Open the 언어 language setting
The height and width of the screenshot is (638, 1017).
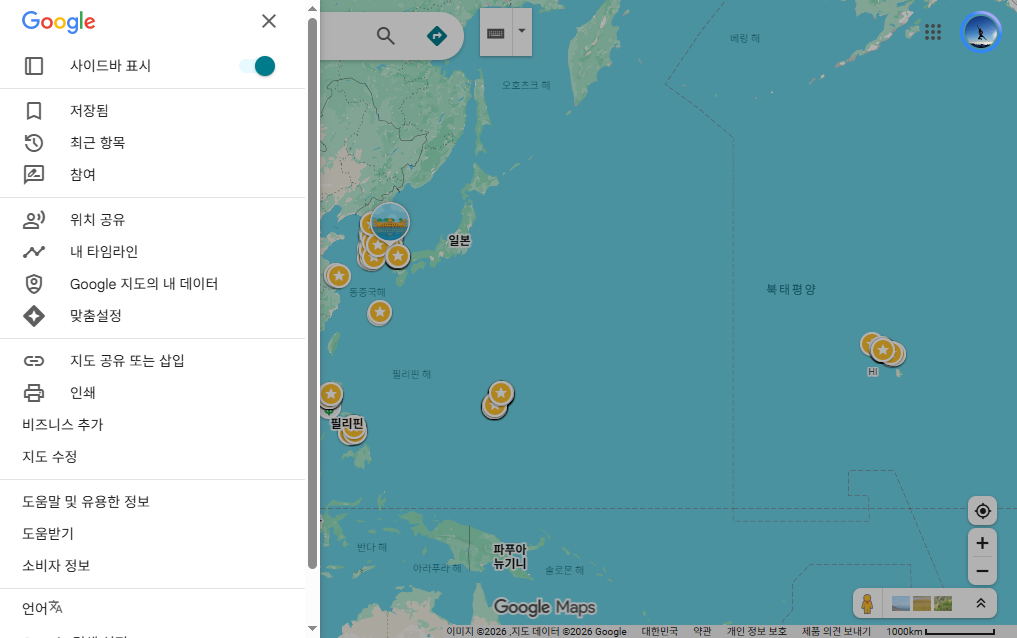pos(42,608)
